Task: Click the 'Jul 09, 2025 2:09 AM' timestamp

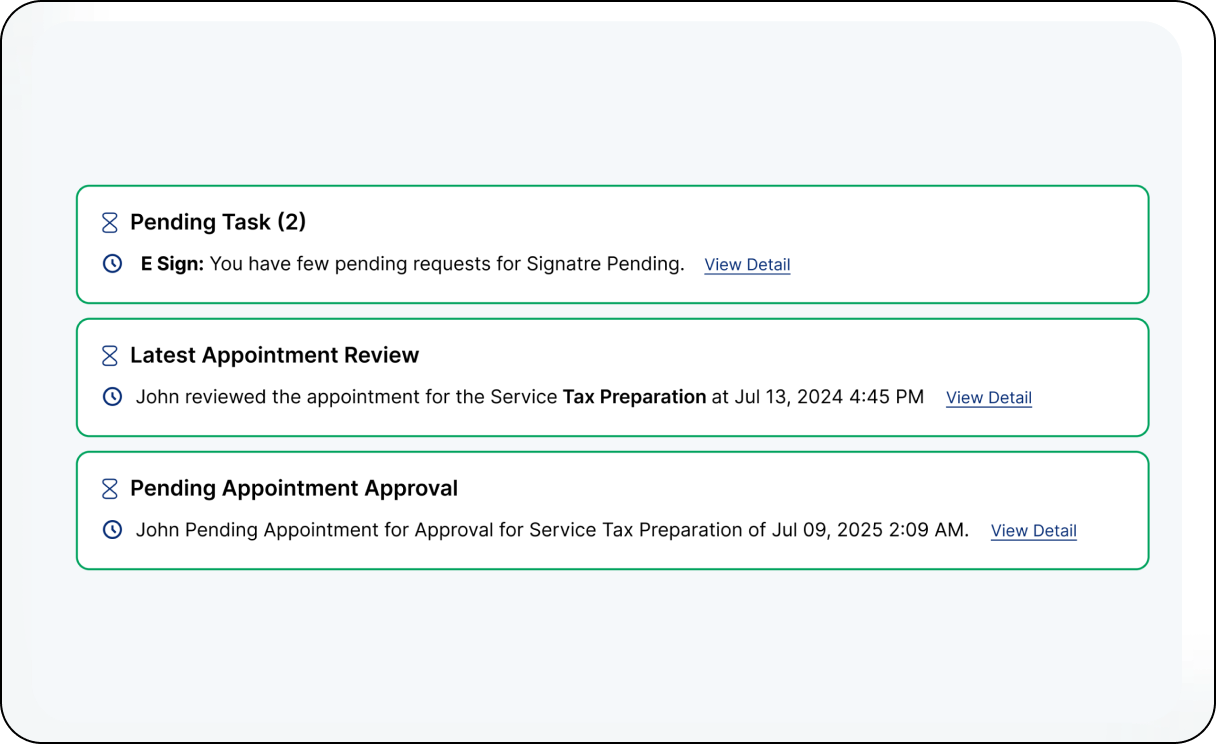Action: click(x=870, y=530)
